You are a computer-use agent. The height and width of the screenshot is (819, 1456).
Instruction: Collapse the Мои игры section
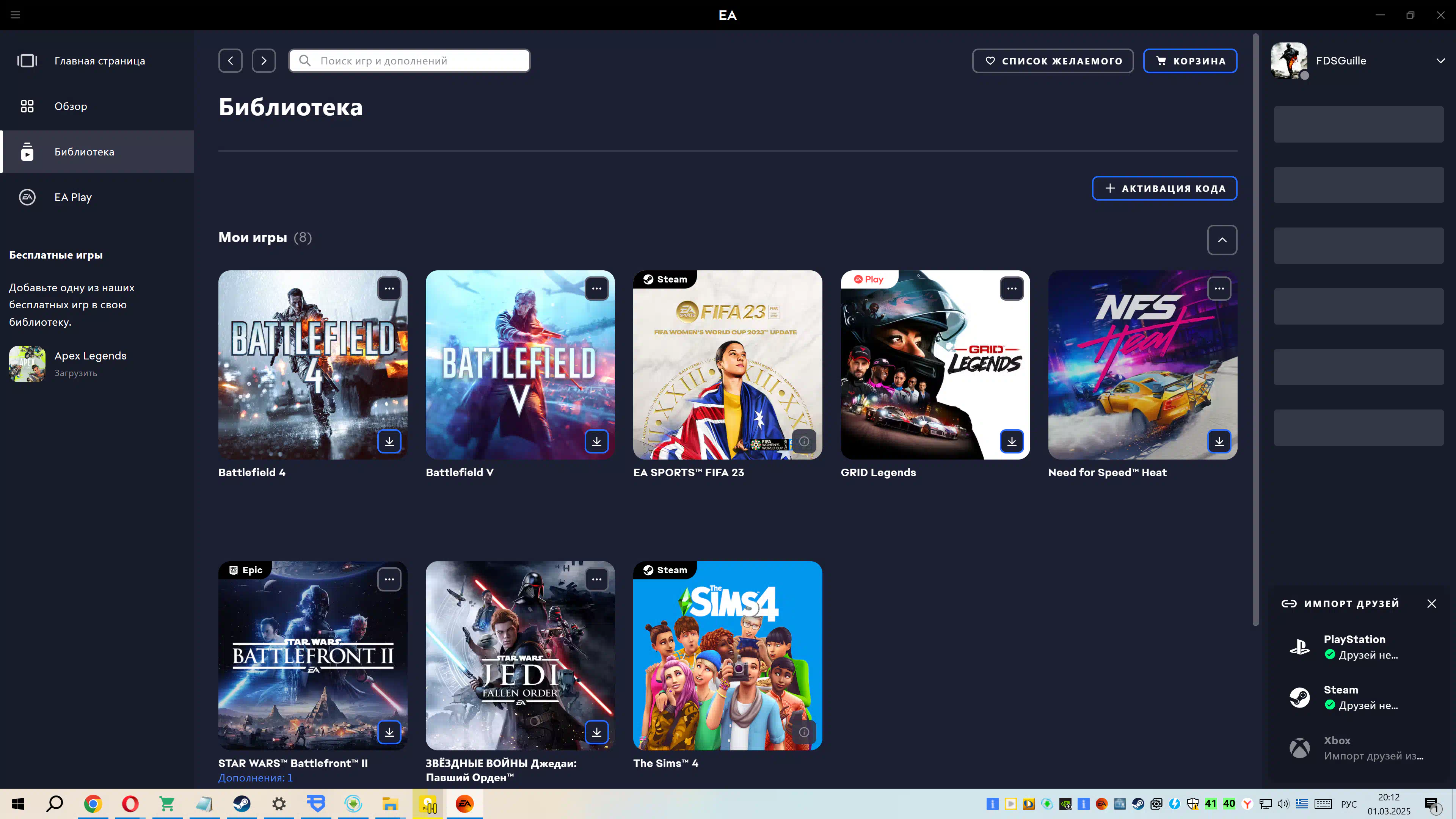point(1222,240)
